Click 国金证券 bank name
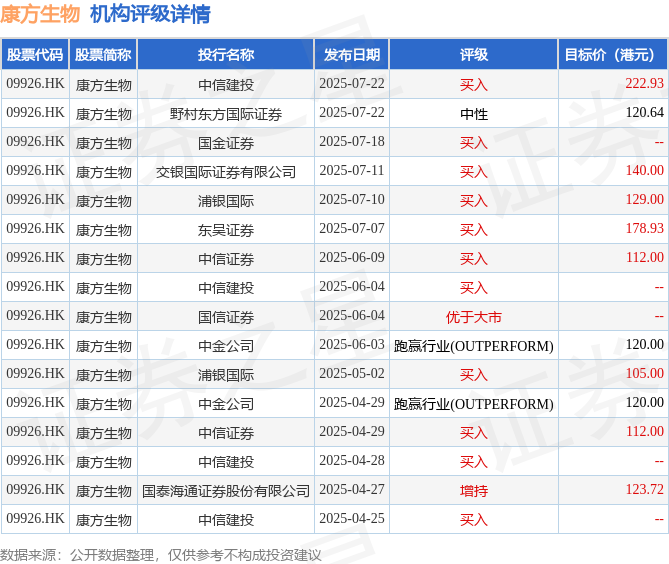The height and width of the screenshot is (564, 669). [226, 143]
